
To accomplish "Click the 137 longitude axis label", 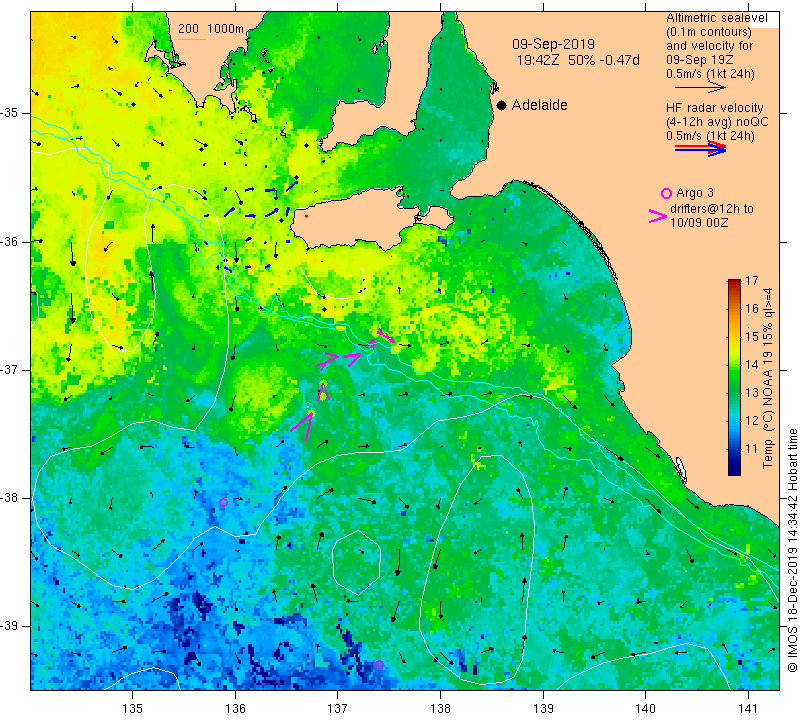I will pyautogui.click(x=337, y=708).
